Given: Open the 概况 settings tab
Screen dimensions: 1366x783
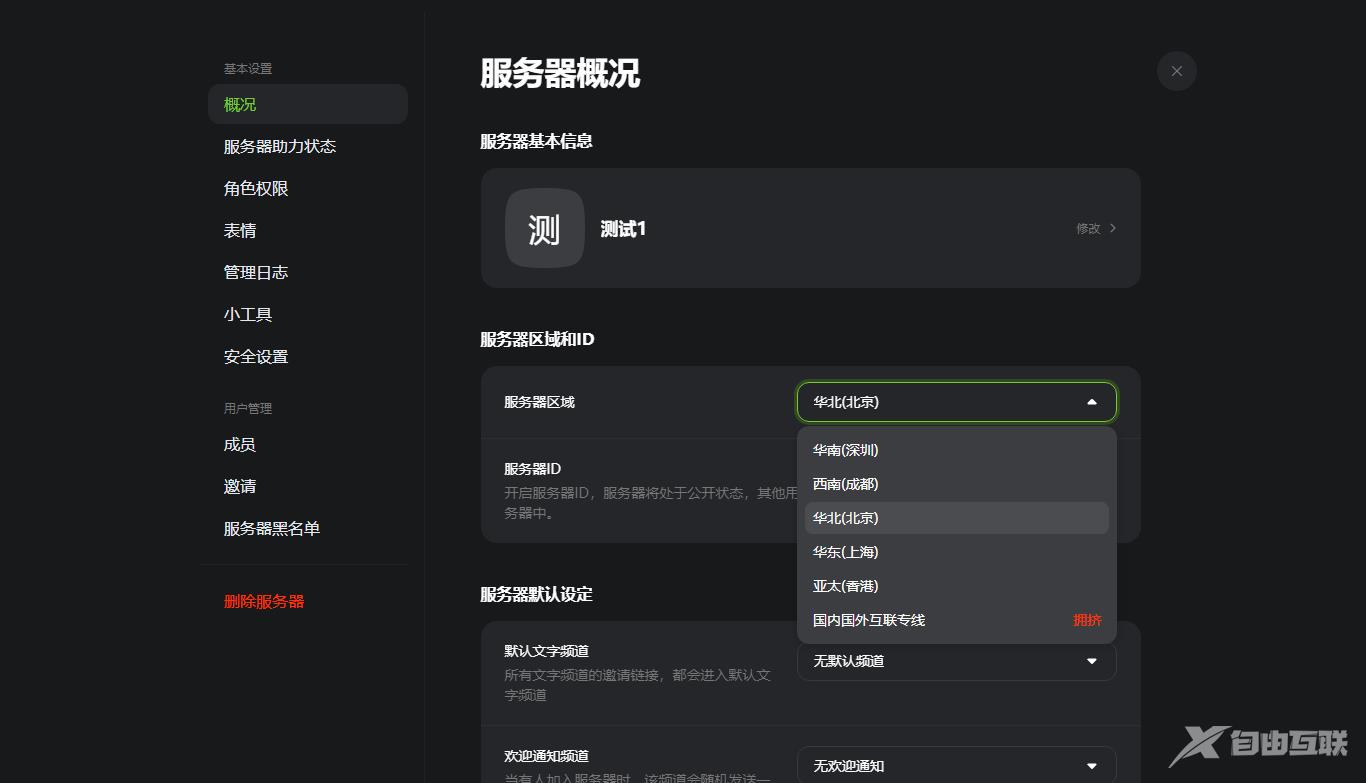Looking at the screenshot, I should [x=308, y=104].
